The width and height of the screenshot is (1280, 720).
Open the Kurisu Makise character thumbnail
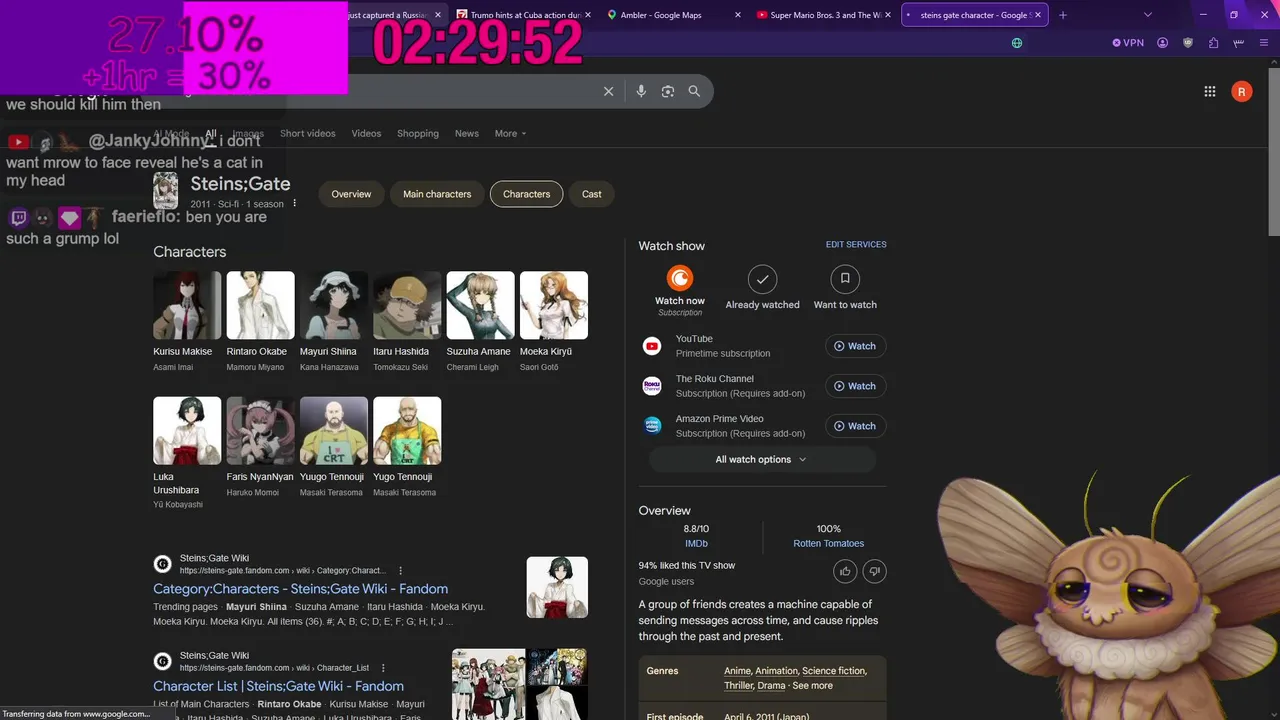click(187, 305)
